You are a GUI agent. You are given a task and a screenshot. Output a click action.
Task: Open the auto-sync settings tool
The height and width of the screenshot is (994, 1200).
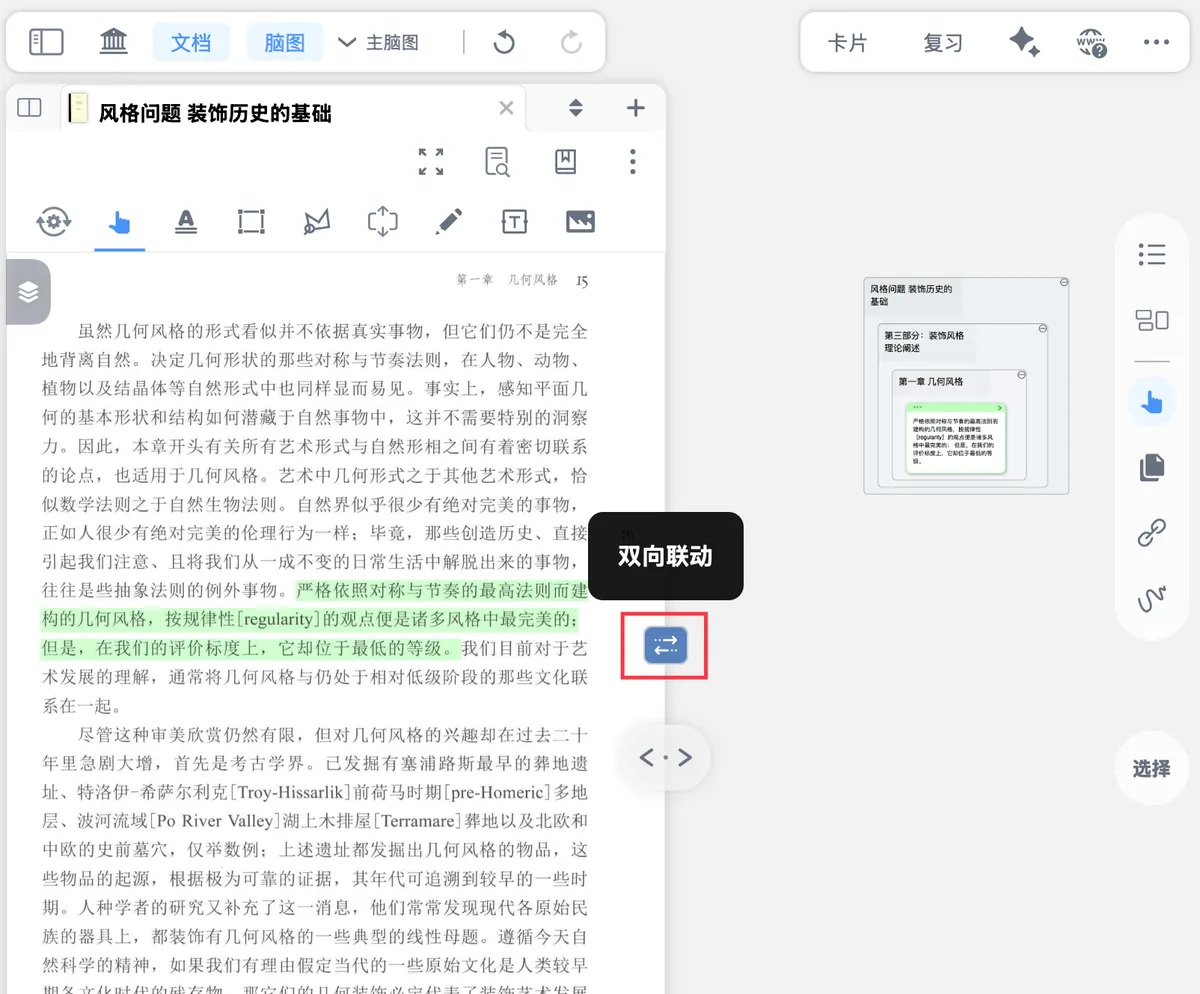click(53, 221)
